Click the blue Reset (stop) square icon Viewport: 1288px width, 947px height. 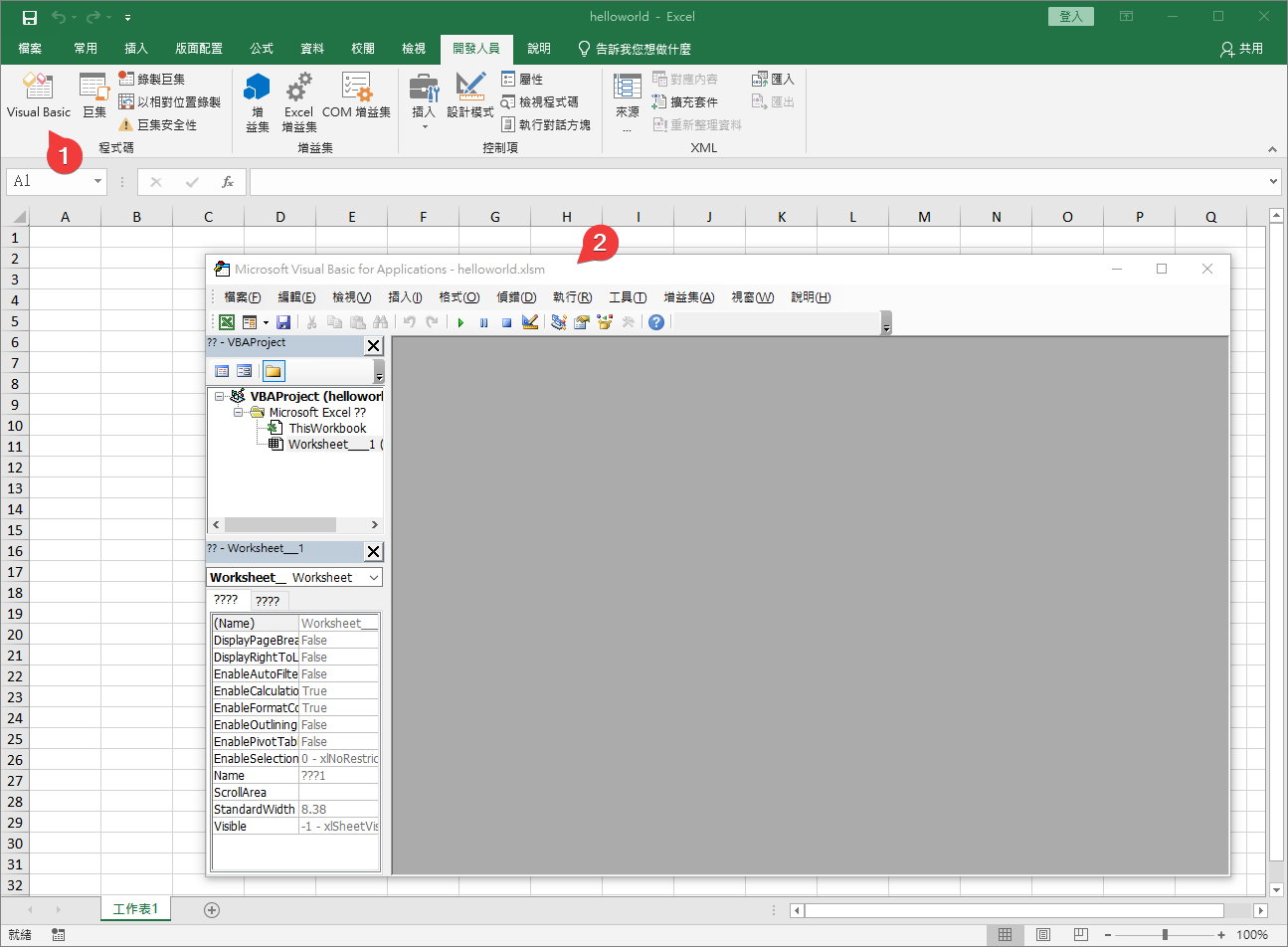pos(506,322)
